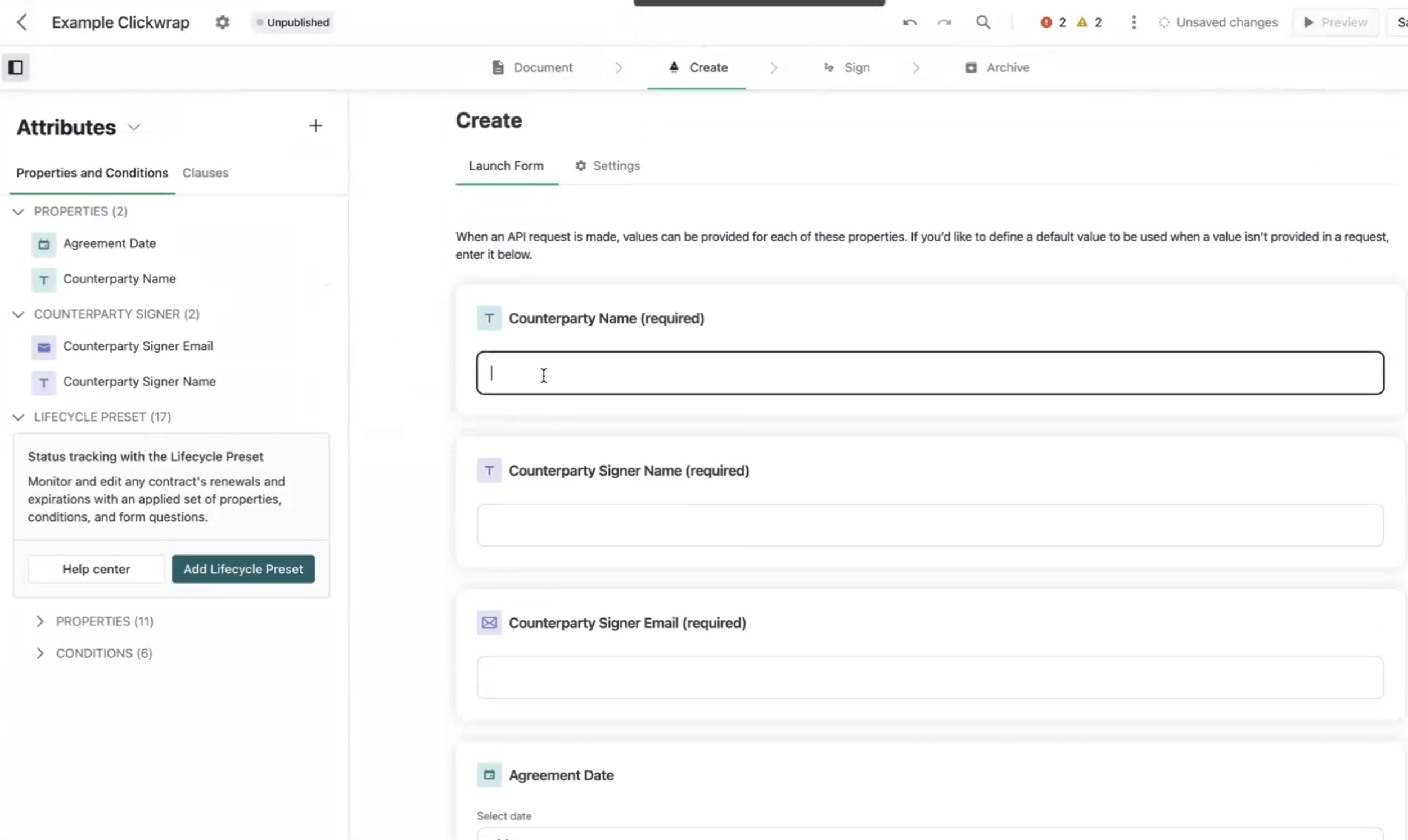
Task: Click the Example Clickwrap title
Action: coord(120,22)
